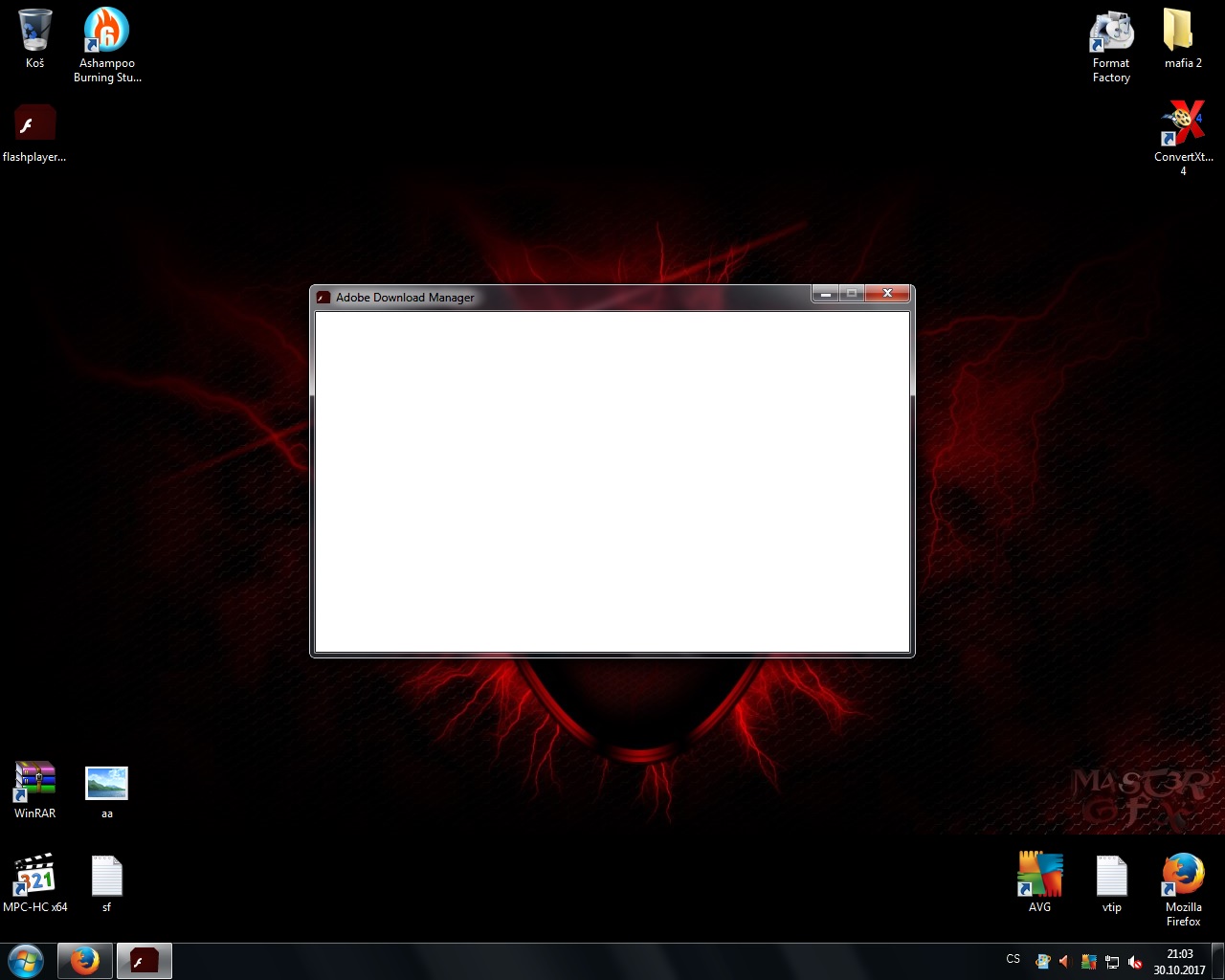The height and width of the screenshot is (980, 1225).
Task: Select the Mozilla Firefox desktop shortcut
Action: point(1183,890)
